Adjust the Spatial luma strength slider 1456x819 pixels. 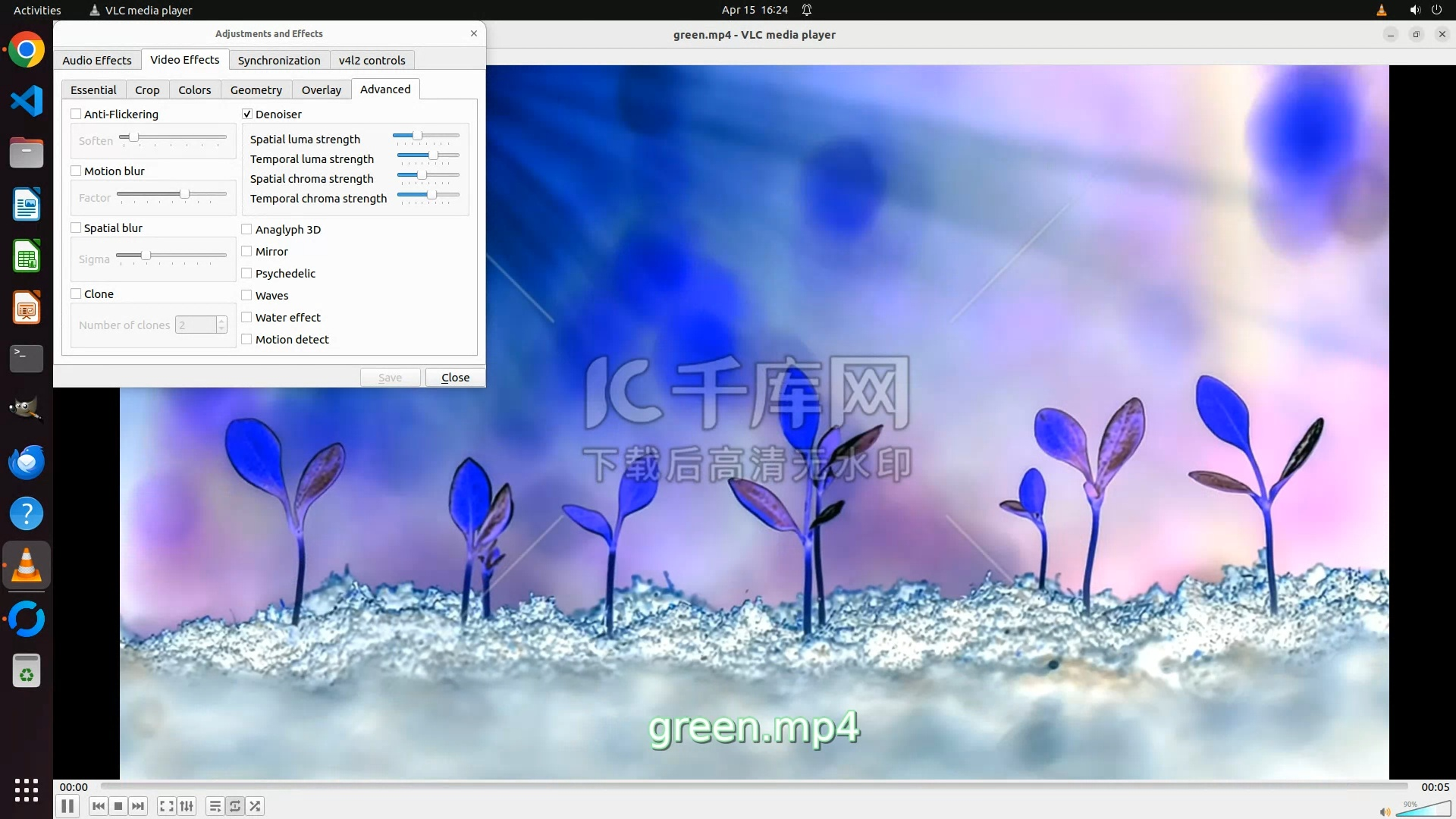pos(417,136)
